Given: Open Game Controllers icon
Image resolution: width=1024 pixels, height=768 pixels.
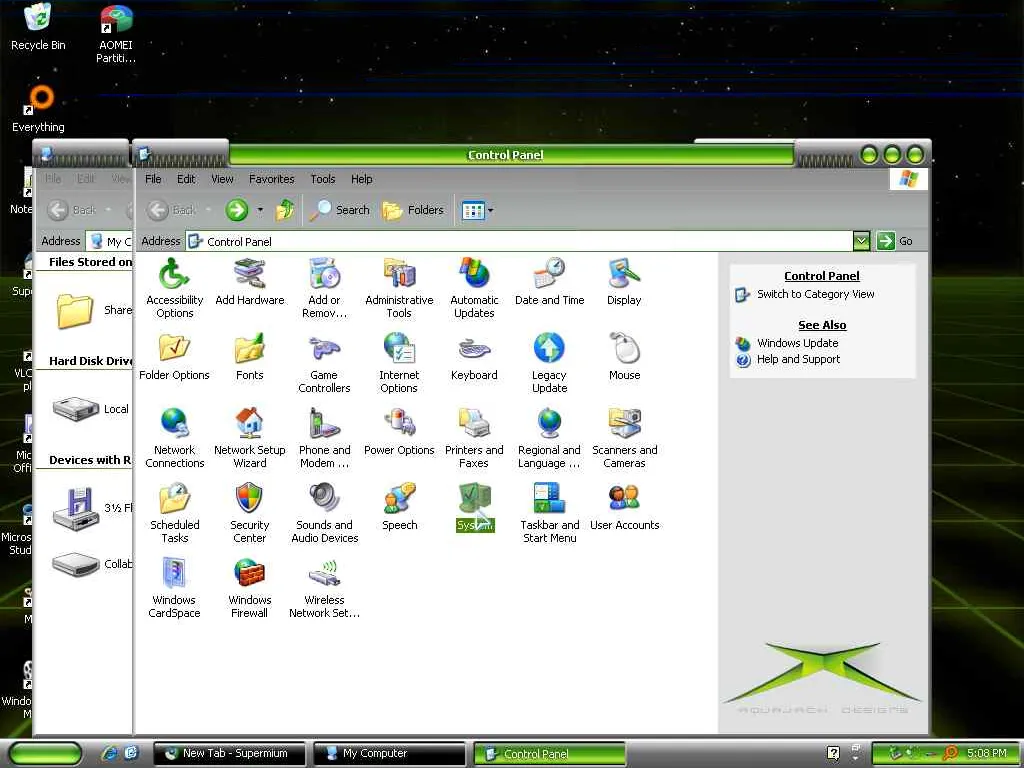Looking at the screenshot, I should point(325,362).
